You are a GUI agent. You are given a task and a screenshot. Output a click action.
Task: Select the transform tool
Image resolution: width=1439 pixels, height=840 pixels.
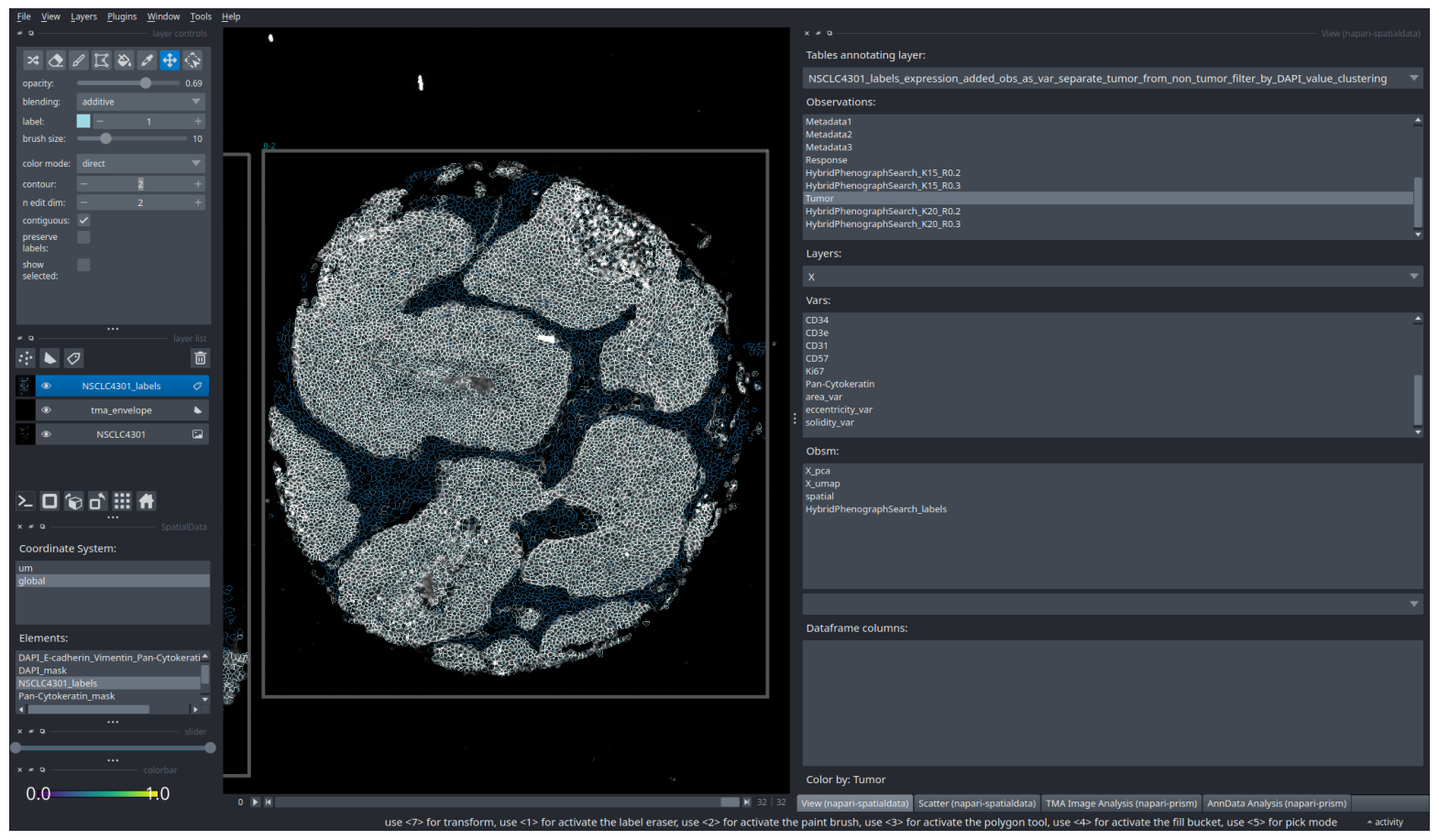pyautogui.click(x=192, y=60)
